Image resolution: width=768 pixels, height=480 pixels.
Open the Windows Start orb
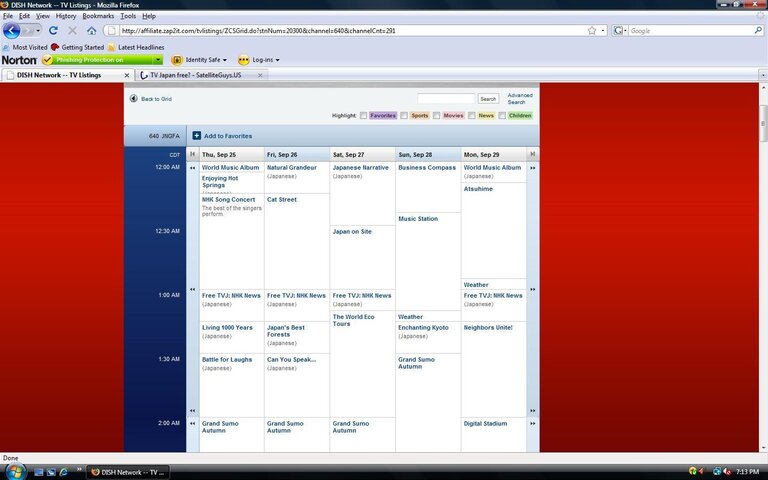click(15, 471)
